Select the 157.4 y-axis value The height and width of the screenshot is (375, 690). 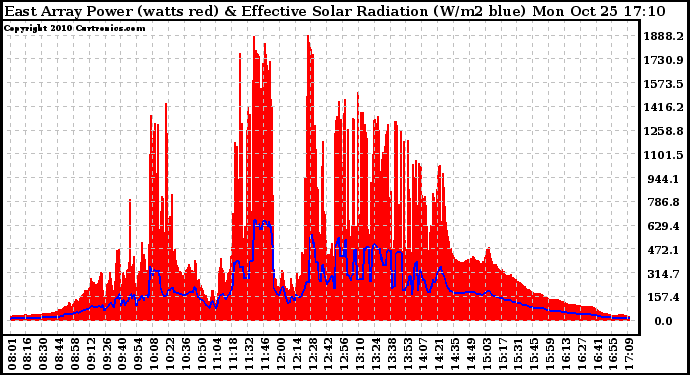(x=665, y=298)
